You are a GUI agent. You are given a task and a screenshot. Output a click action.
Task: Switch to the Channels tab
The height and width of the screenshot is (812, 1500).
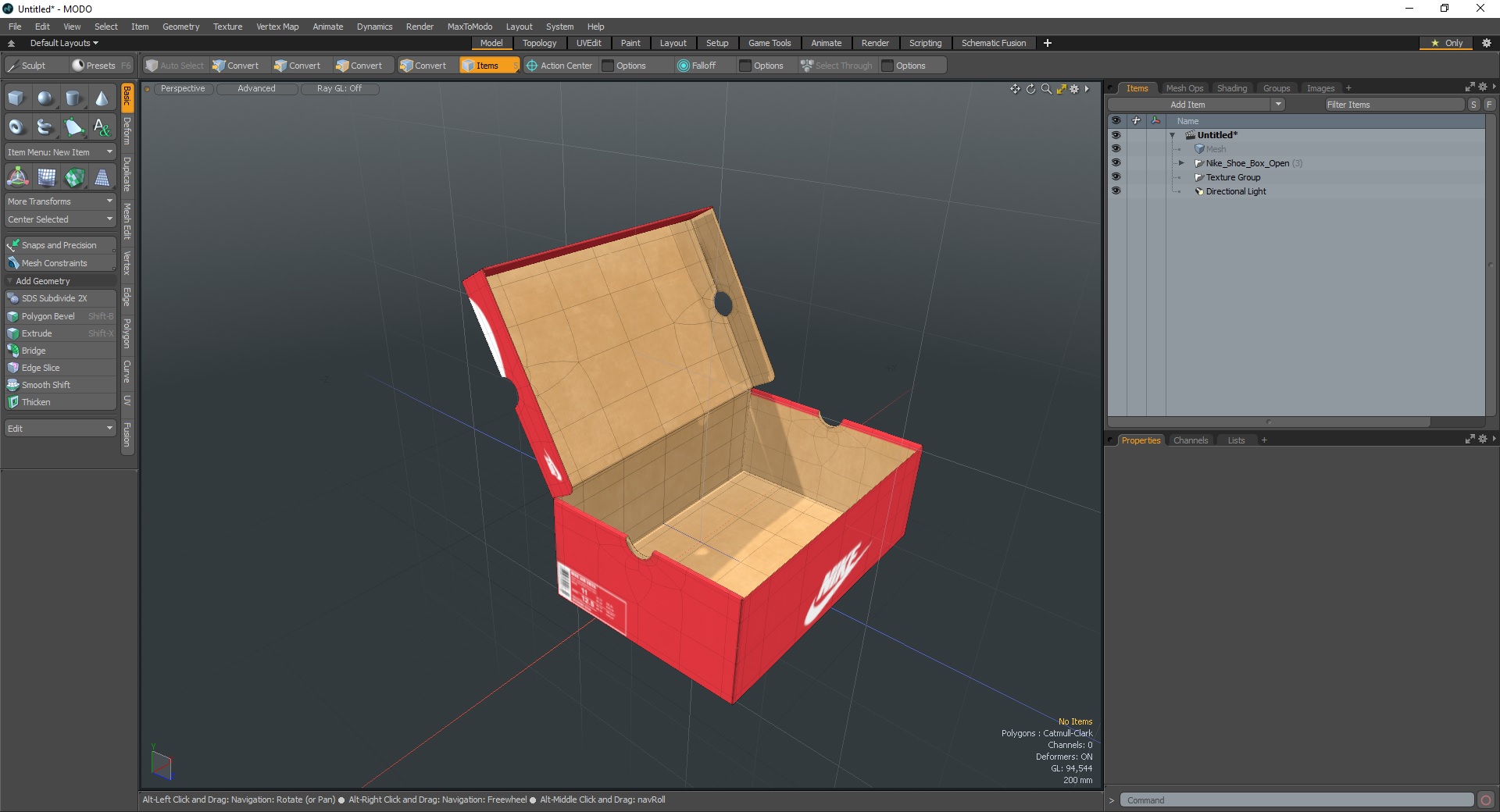pyautogui.click(x=1191, y=440)
